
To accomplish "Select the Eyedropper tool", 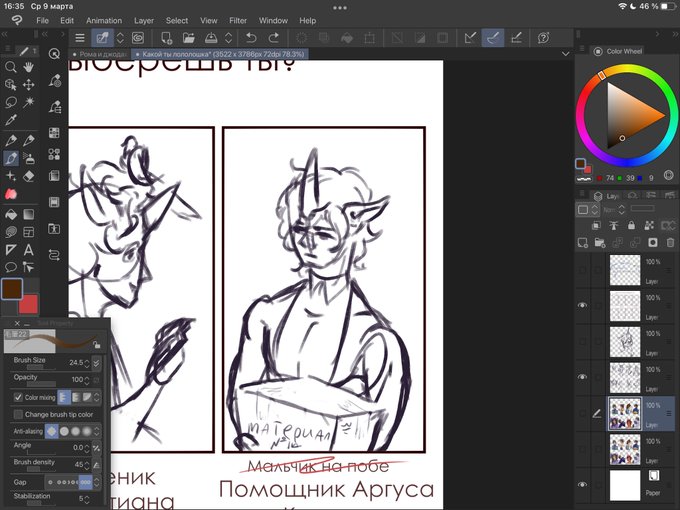I will click(11, 120).
